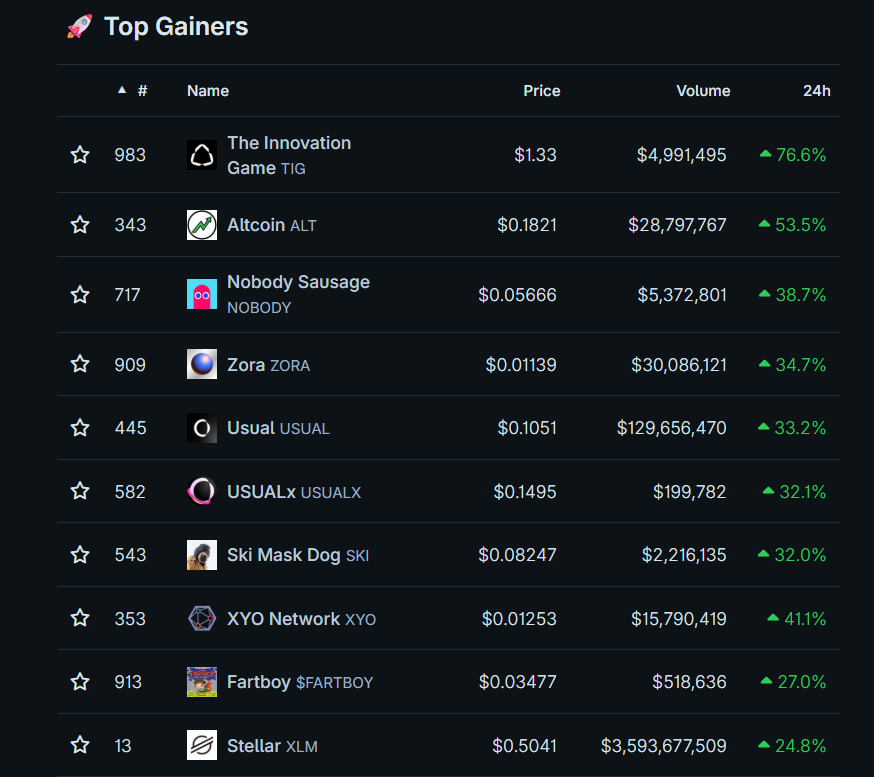The height and width of the screenshot is (777, 874).
Task: Click the Usual USUAL ring logo
Action: point(202,428)
